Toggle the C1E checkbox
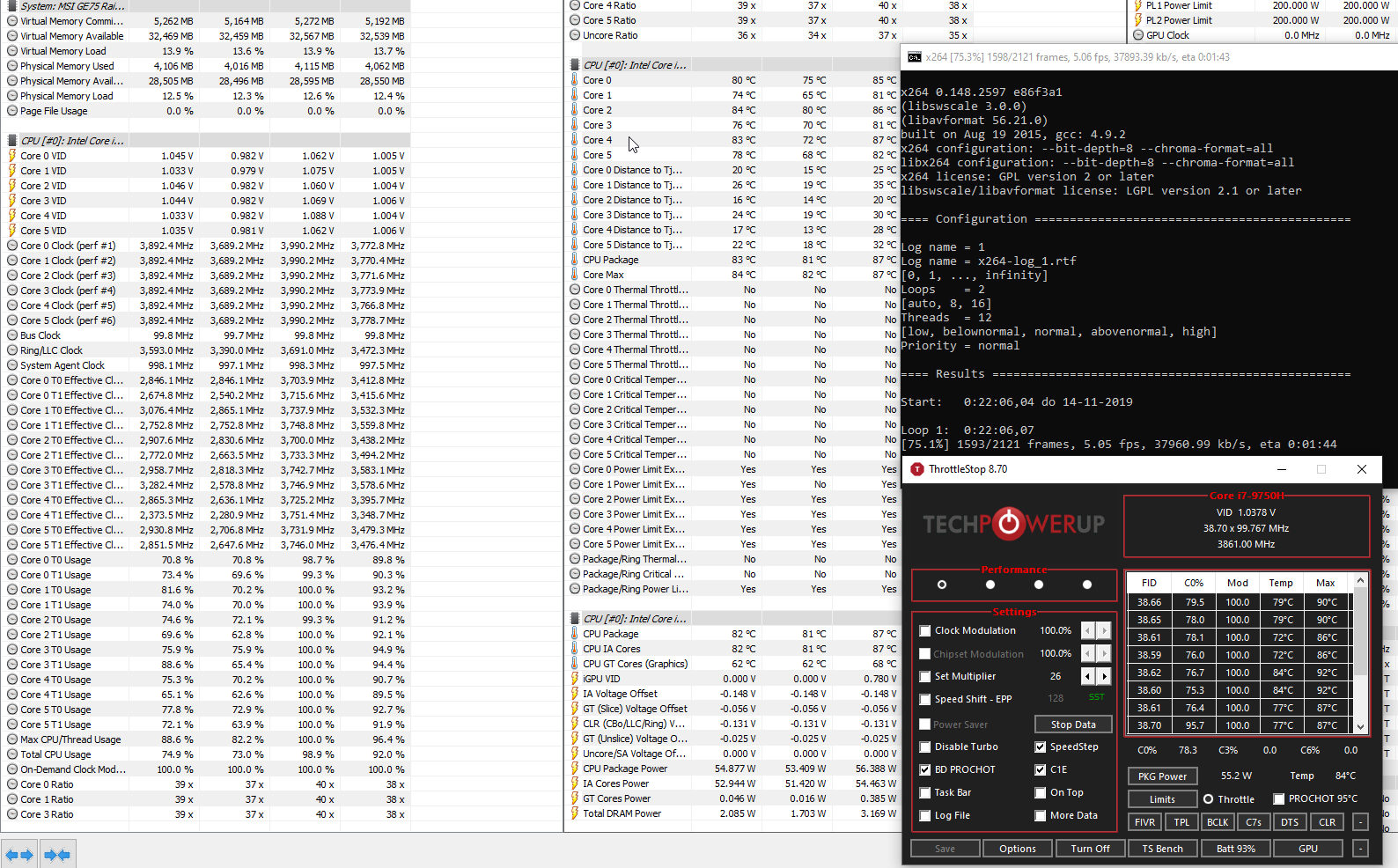1398x868 pixels. 1040,770
